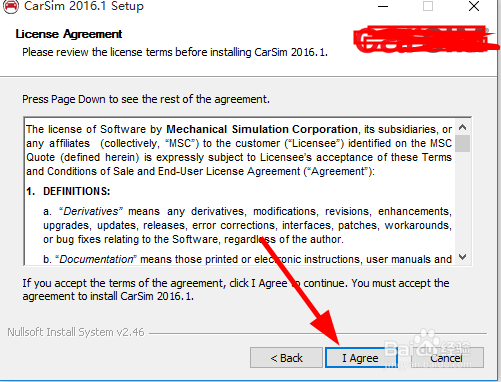Click the red CarSim car icon in title bar
The image size is (501, 382).
(x=11, y=6)
